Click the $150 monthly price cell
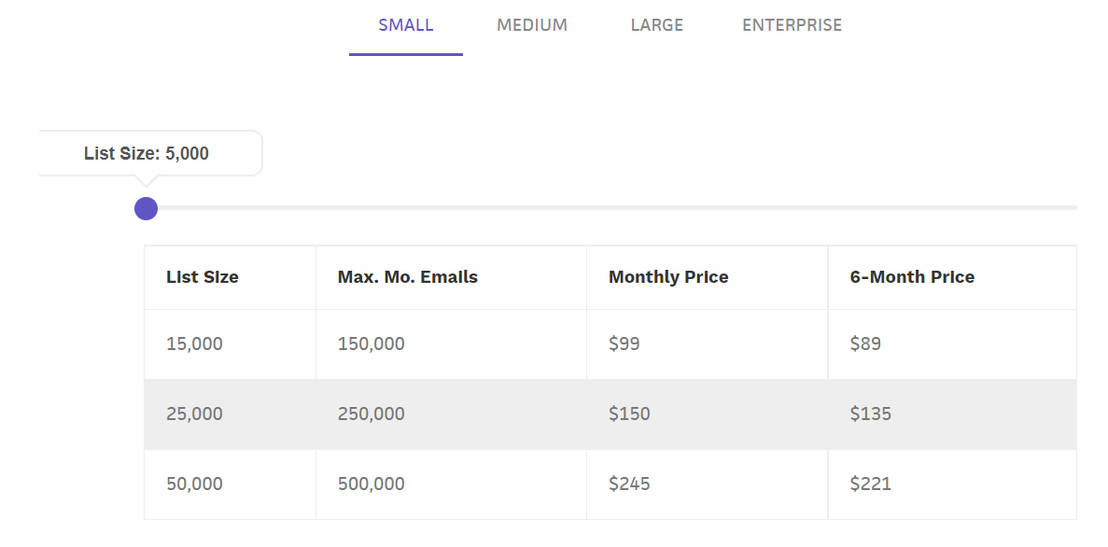Viewport: 1108px width, 547px height. [x=707, y=414]
